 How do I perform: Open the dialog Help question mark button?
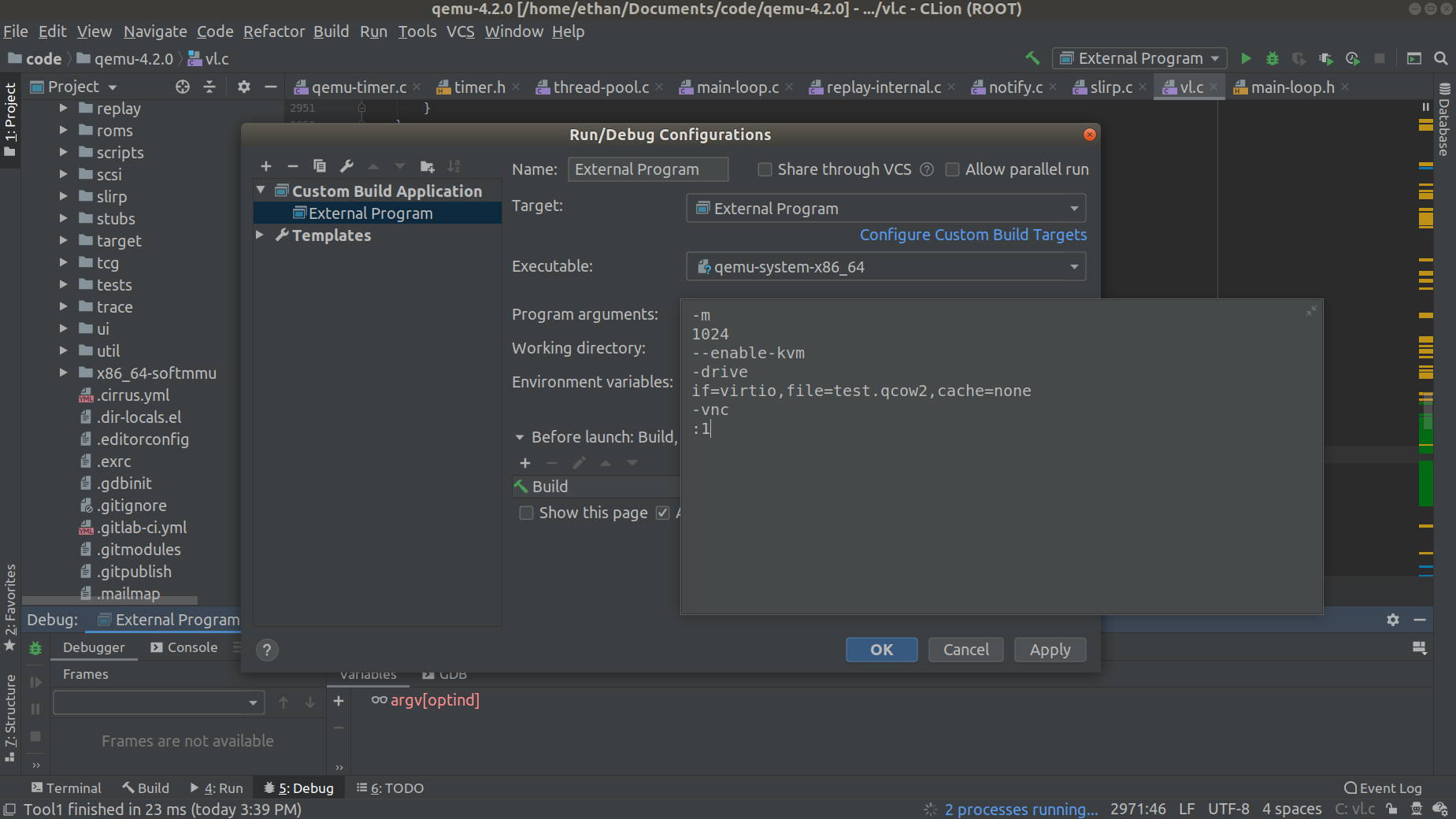point(267,650)
